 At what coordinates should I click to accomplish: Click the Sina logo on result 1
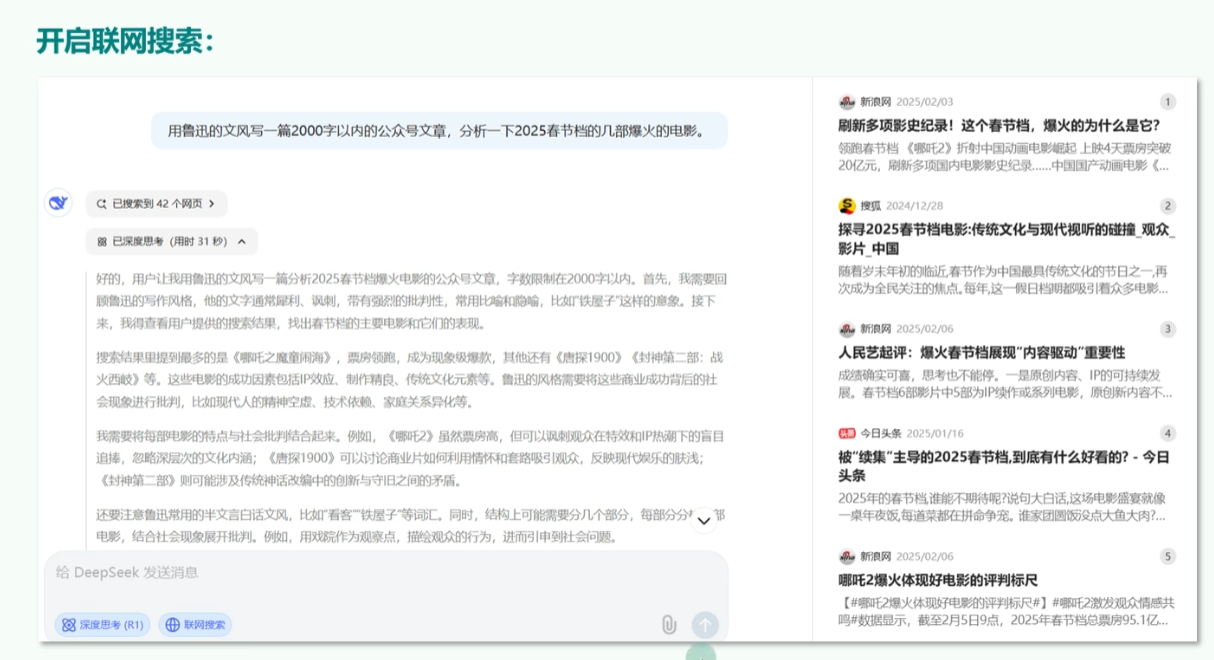click(x=847, y=102)
